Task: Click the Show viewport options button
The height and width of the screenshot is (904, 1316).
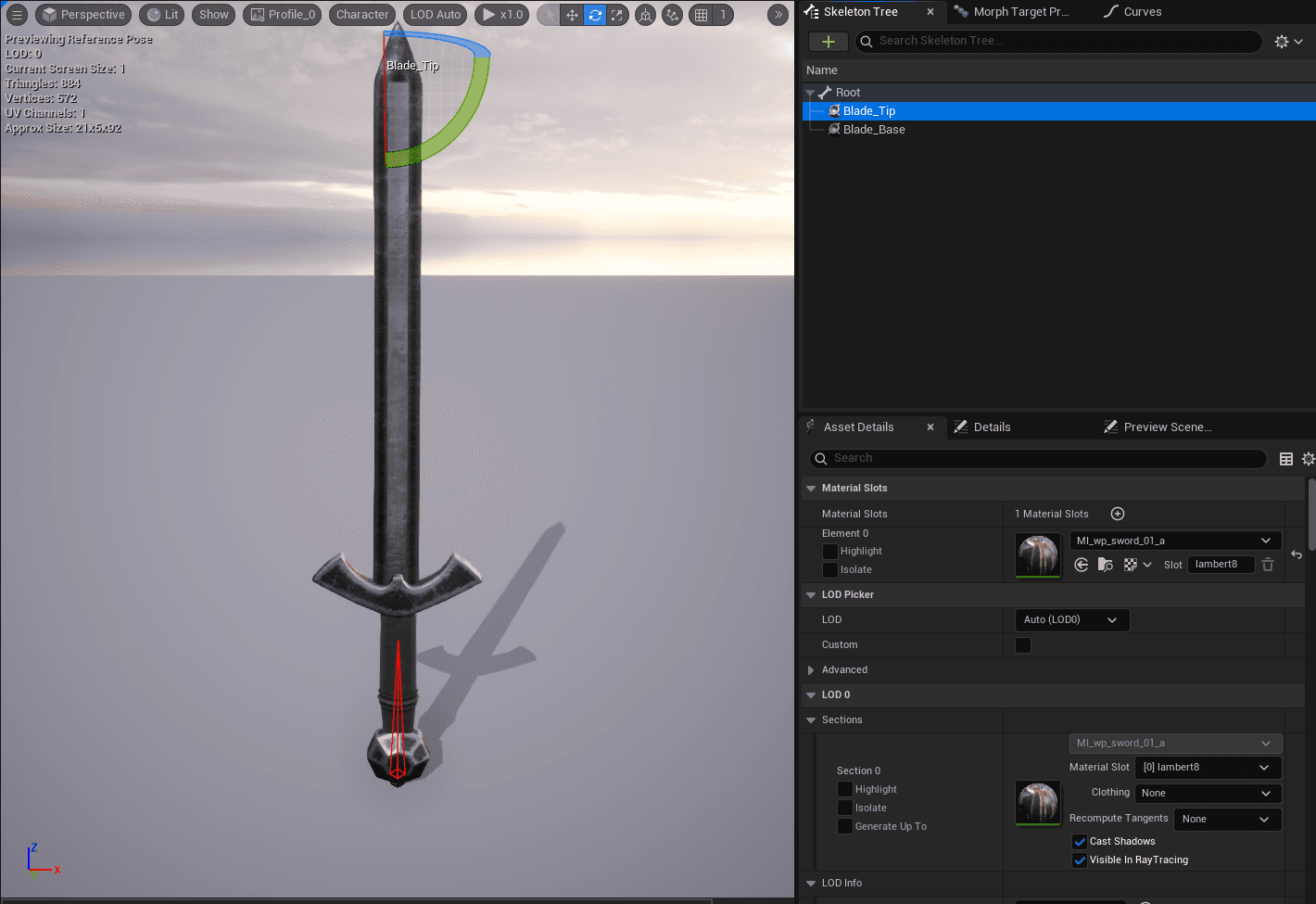Action: point(213,15)
